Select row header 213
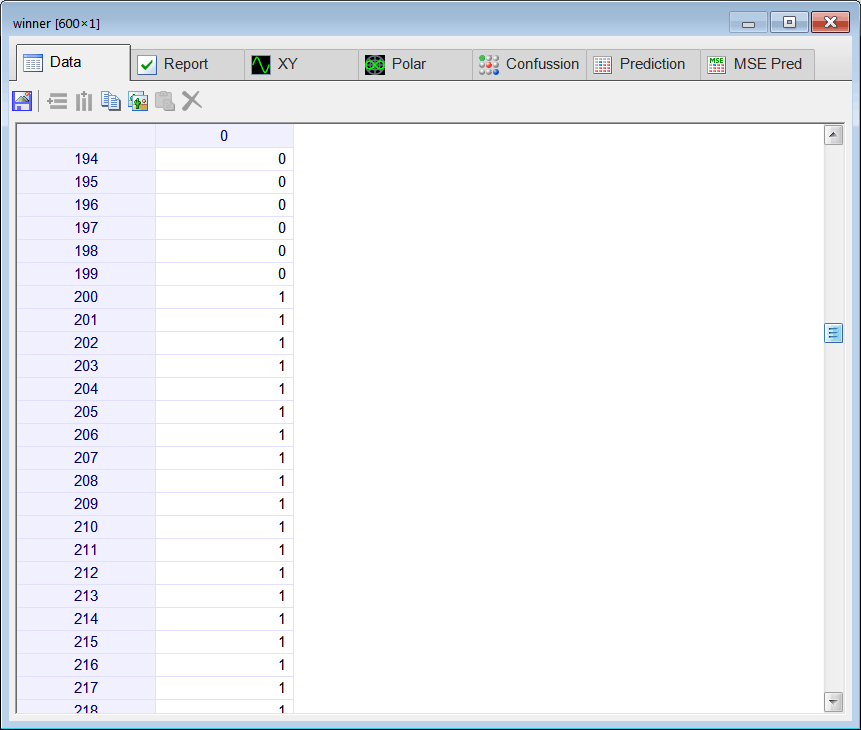Image resolution: width=861 pixels, height=730 pixels. coord(86,597)
